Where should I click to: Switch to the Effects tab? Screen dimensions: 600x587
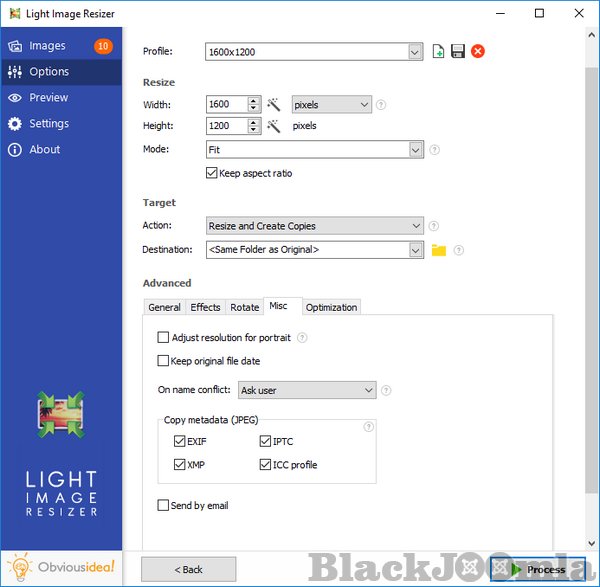pyautogui.click(x=205, y=307)
